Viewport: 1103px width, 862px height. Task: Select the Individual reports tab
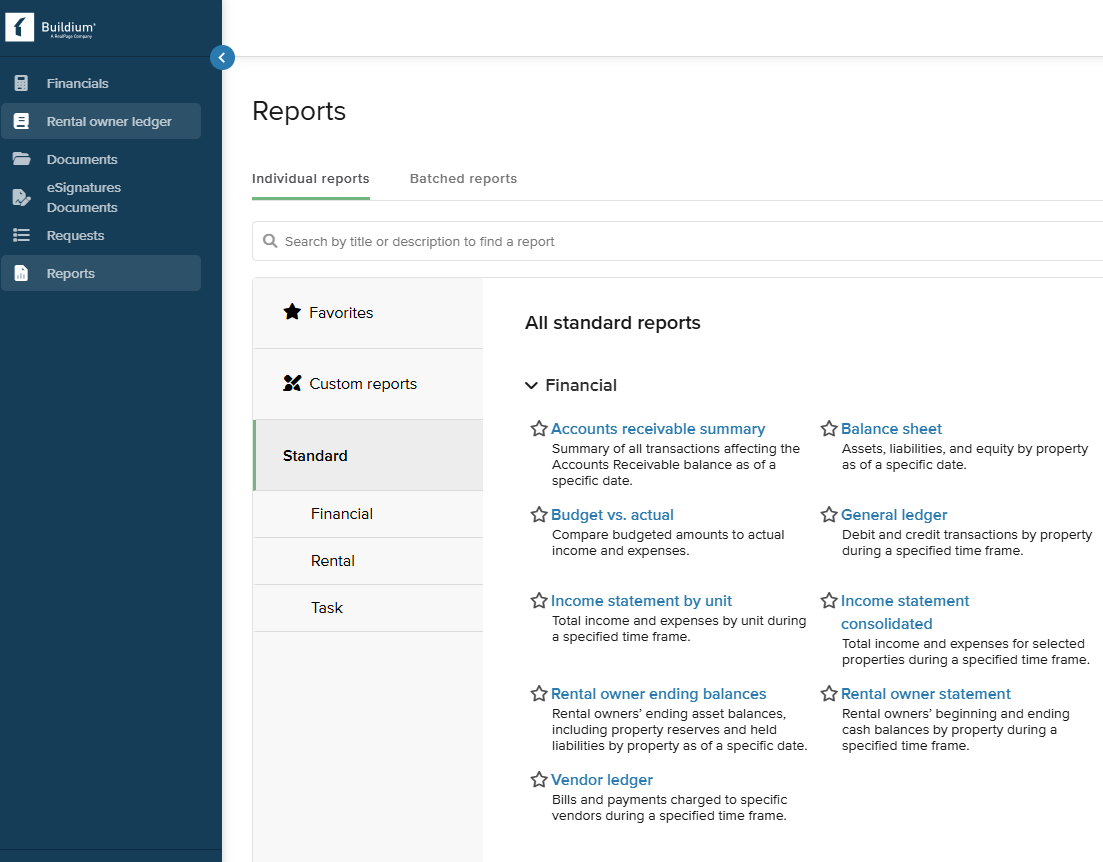pyautogui.click(x=310, y=179)
